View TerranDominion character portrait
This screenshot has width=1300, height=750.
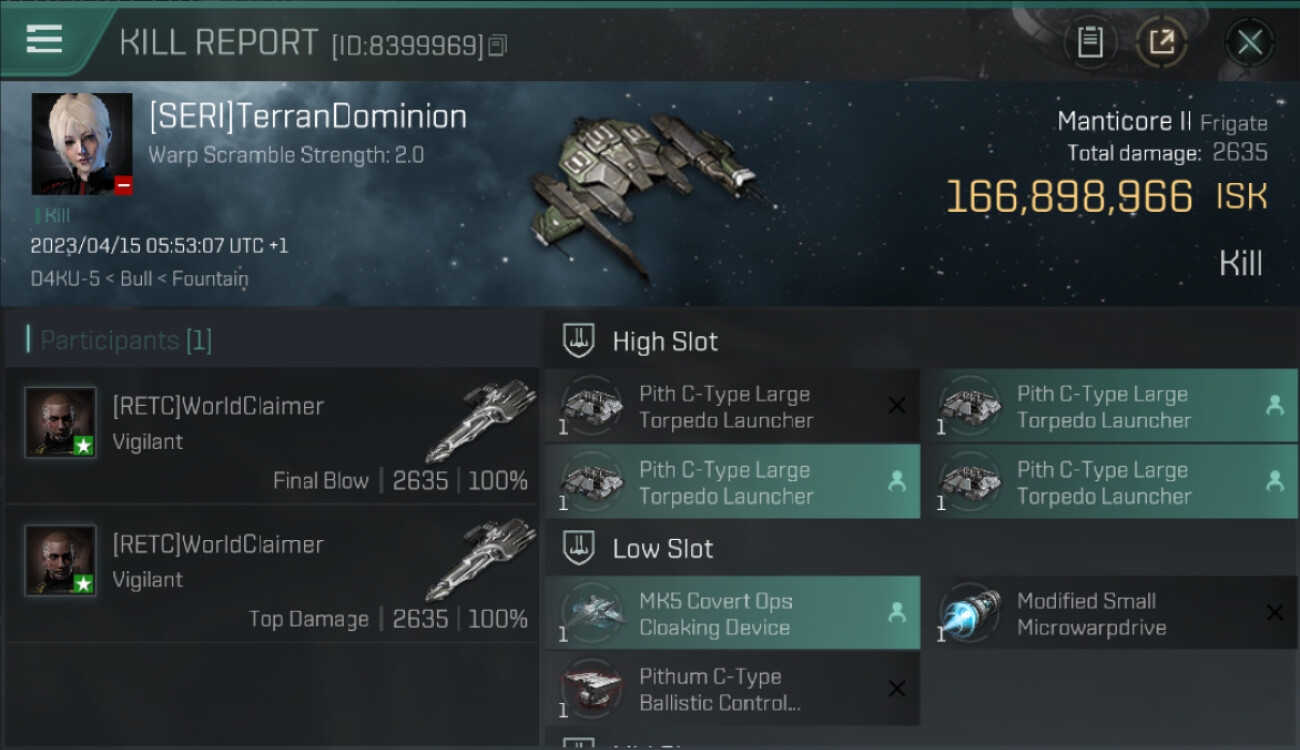click(x=82, y=144)
